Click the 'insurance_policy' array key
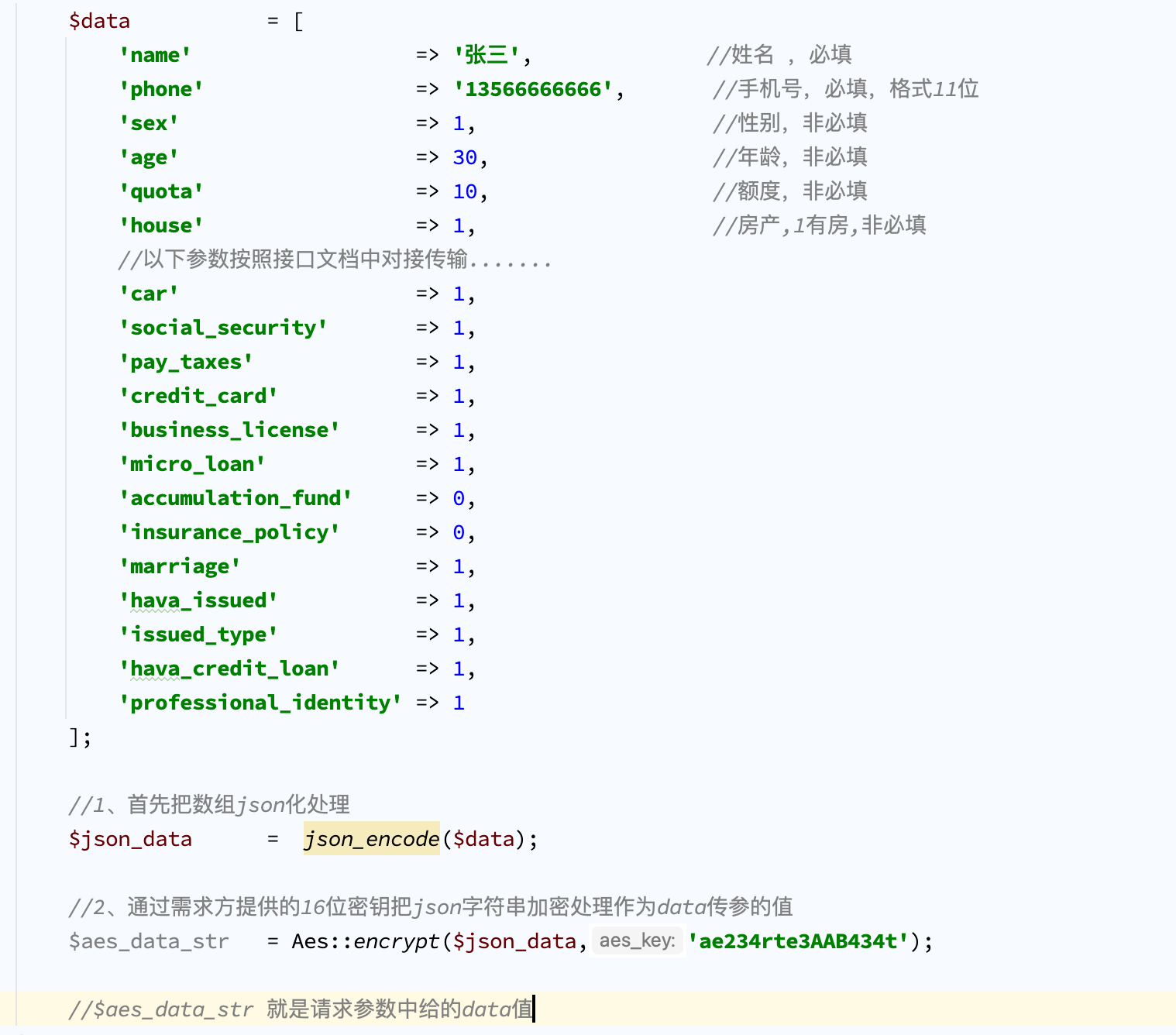The image size is (1176, 1035). click(x=229, y=532)
